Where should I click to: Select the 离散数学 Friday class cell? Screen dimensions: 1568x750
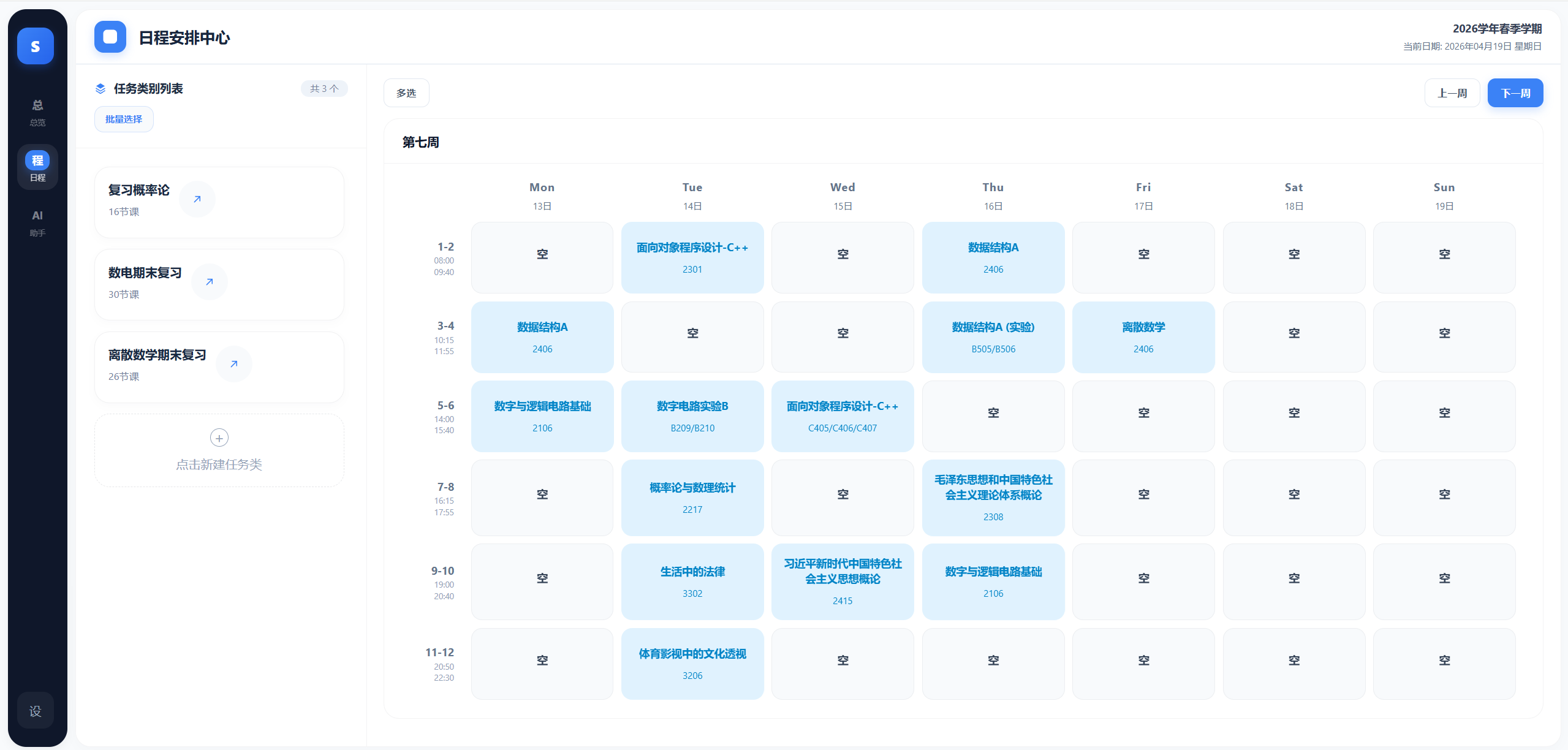(x=1143, y=337)
